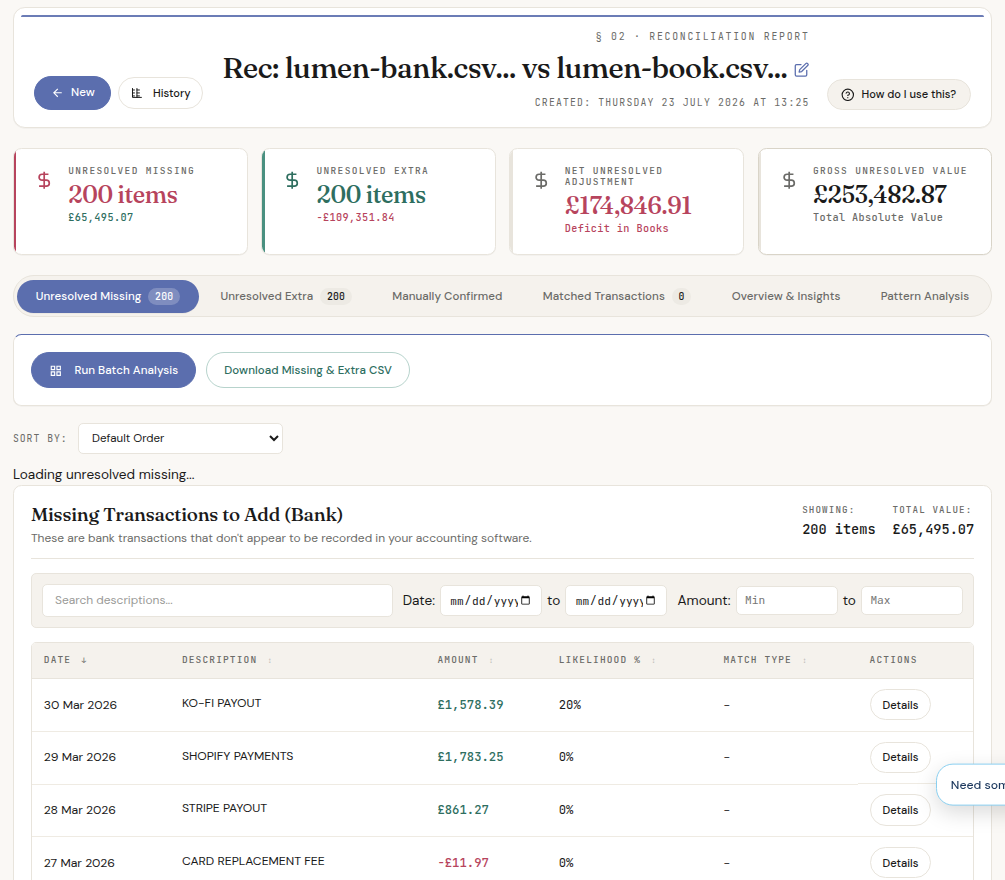Click the chart icon on History button
The image size is (1005, 880).
pos(137,93)
